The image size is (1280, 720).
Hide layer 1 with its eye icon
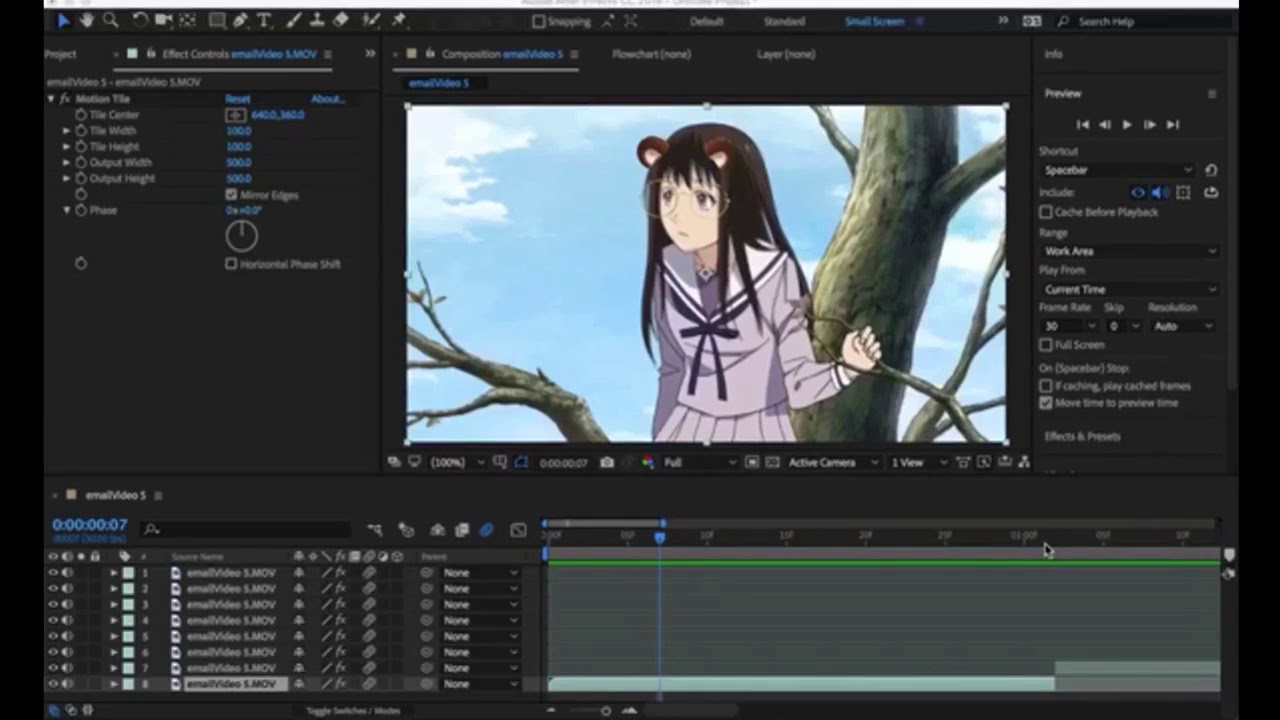click(53, 573)
